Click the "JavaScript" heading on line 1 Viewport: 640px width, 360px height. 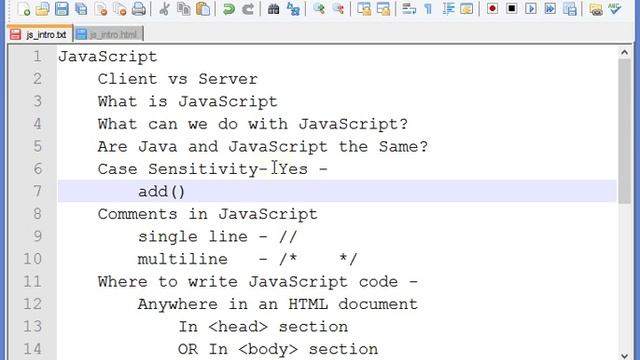click(x=108, y=56)
